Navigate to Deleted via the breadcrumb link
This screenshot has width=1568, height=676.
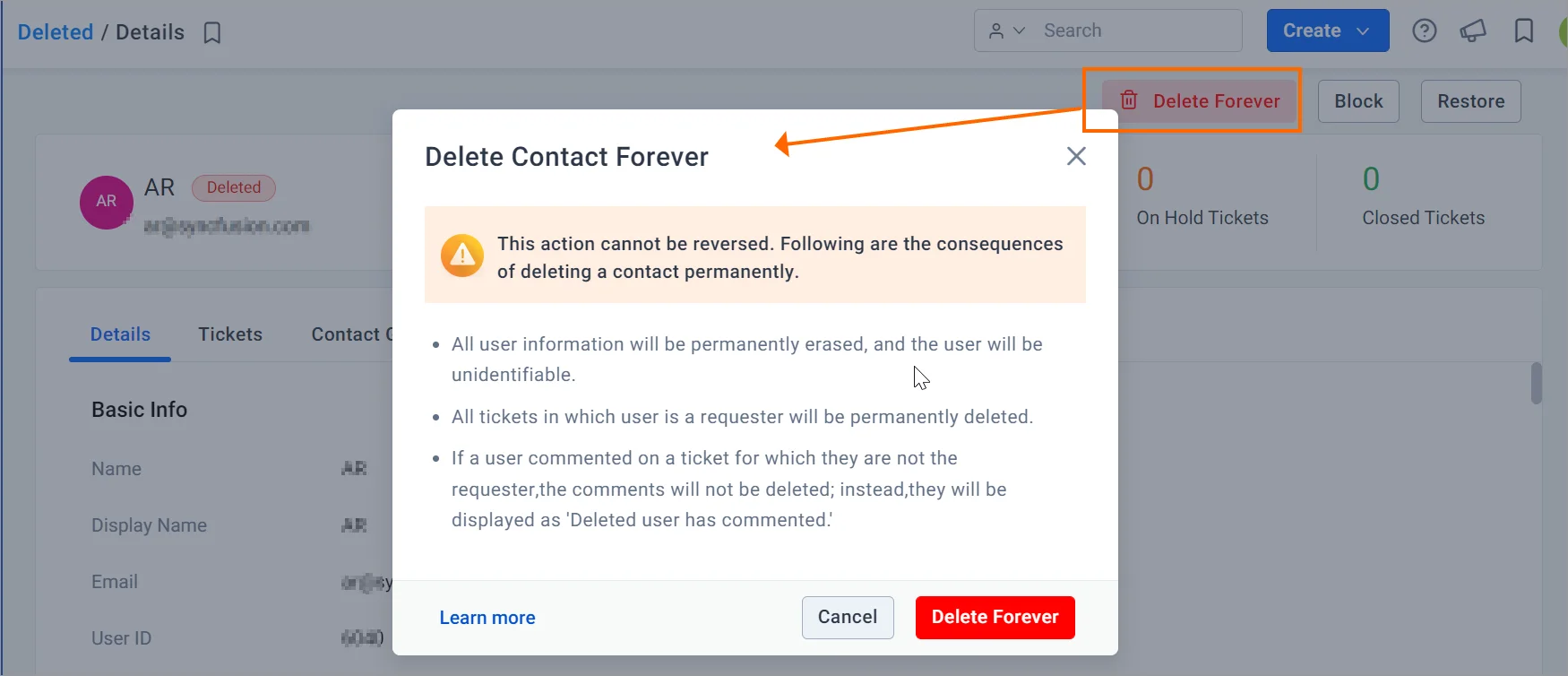click(x=55, y=31)
